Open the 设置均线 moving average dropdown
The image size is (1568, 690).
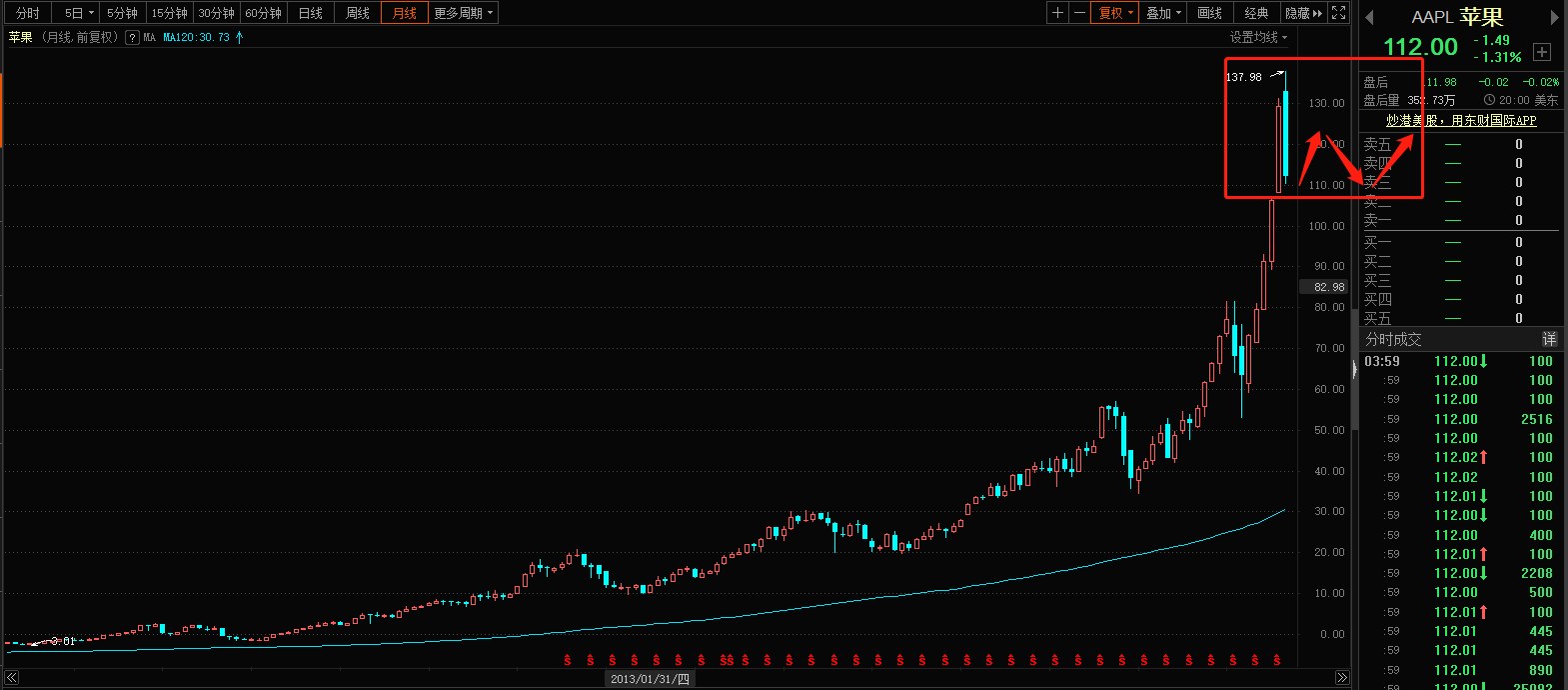(x=1258, y=37)
